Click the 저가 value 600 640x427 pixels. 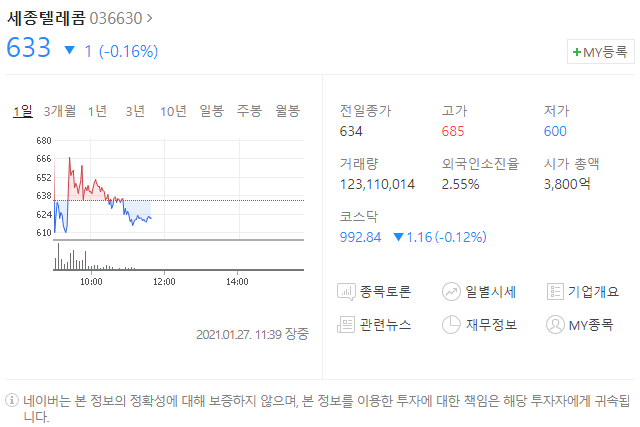pyautogui.click(x=555, y=131)
